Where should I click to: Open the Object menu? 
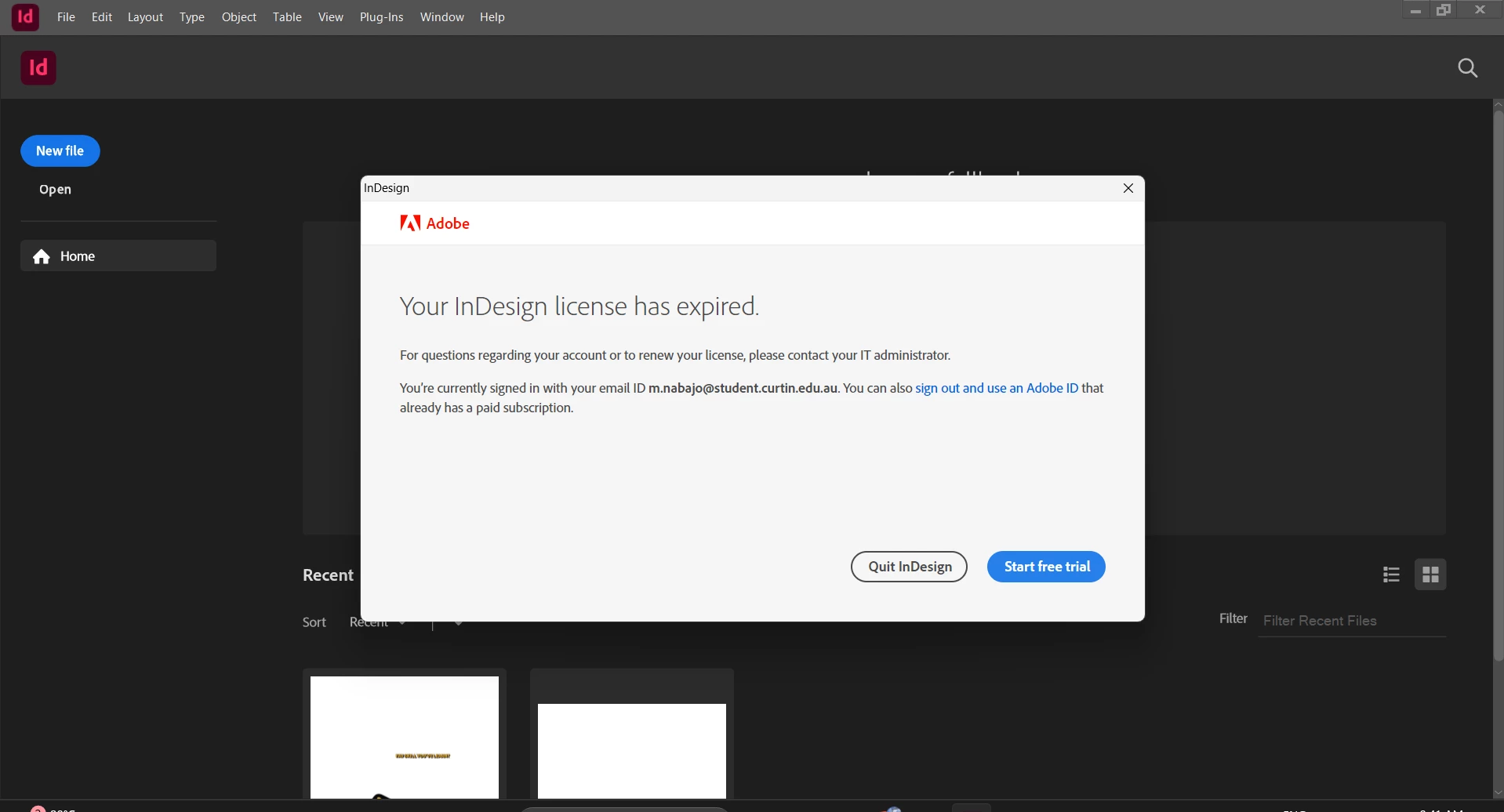pyautogui.click(x=239, y=16)
